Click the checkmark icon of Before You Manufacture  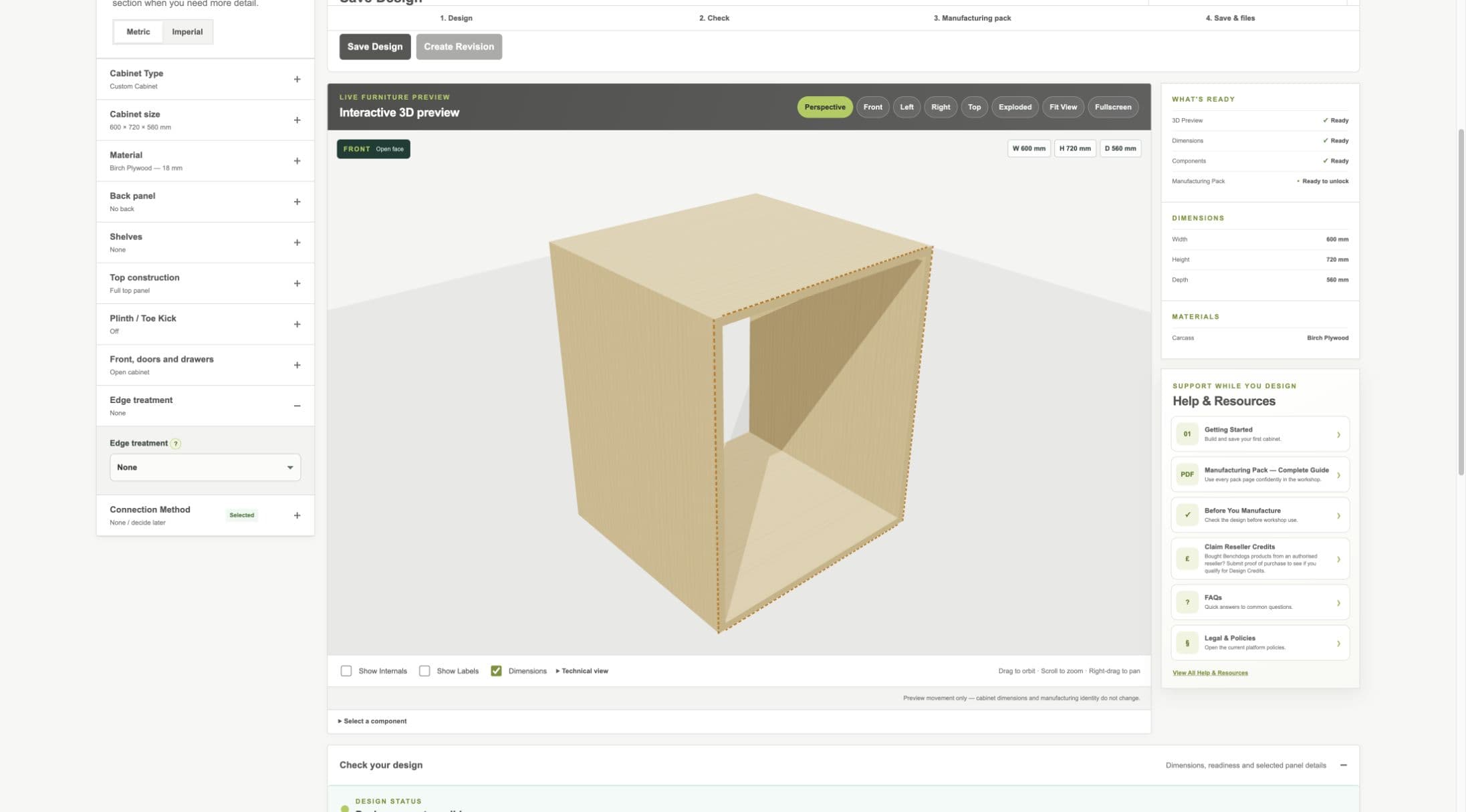click(x=1187, y=515)
